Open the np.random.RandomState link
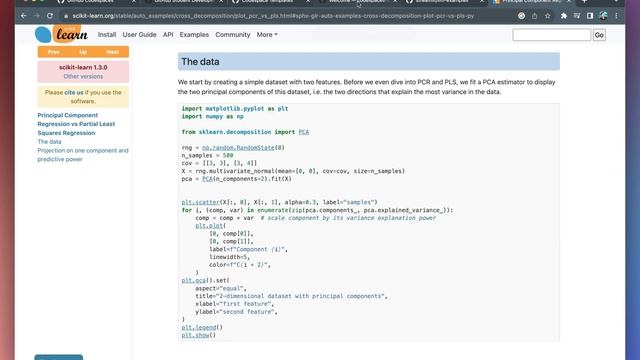 click(238, 147)
